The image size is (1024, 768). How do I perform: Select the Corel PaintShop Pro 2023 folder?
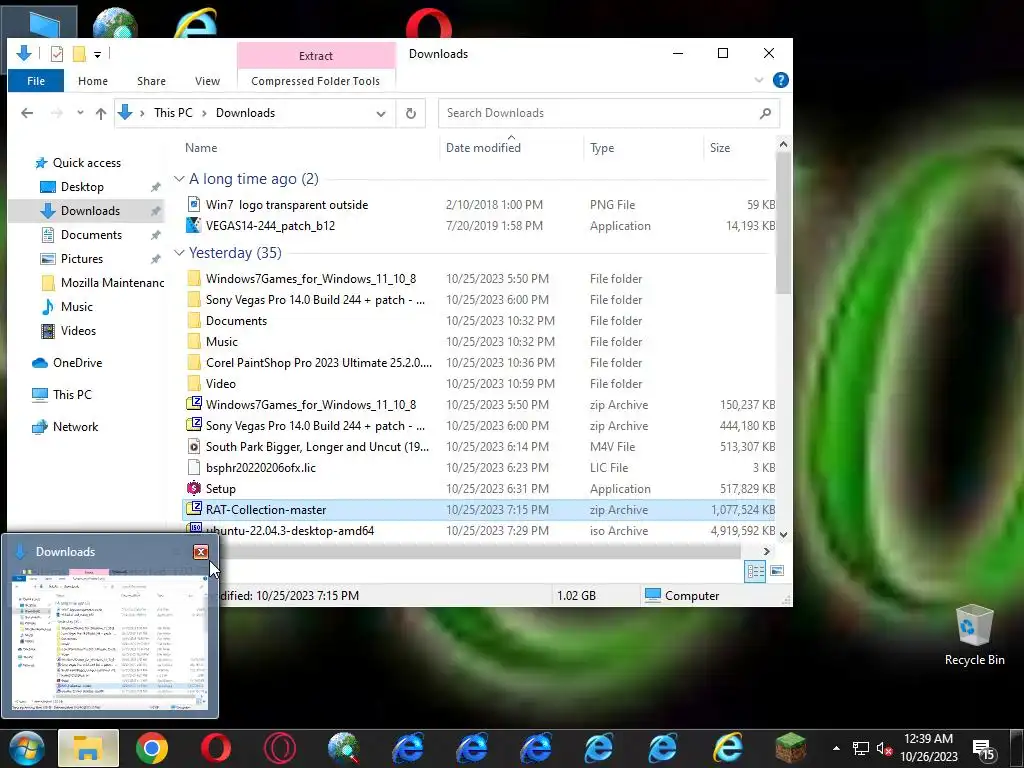point(319,362)
